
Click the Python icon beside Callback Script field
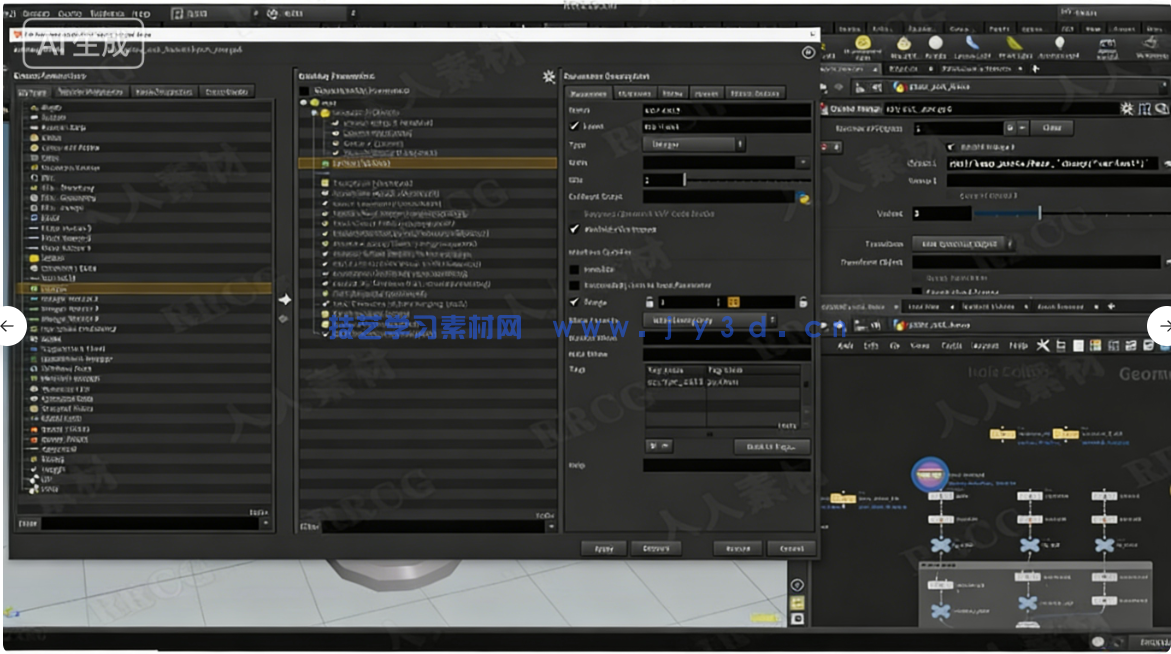803,198
